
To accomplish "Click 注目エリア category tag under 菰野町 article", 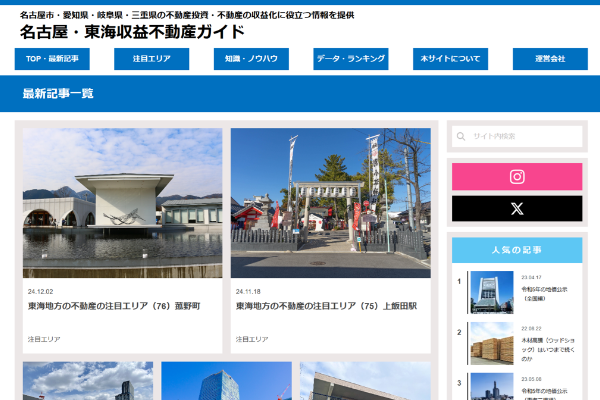I will pyautogui.click(x=44, y=339).
